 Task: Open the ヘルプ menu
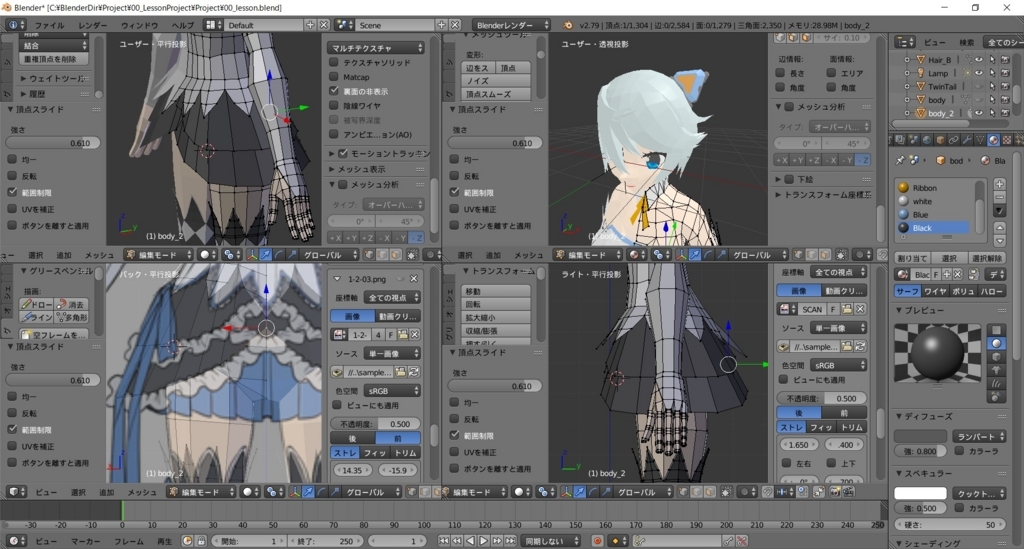(x=182, y=25)
